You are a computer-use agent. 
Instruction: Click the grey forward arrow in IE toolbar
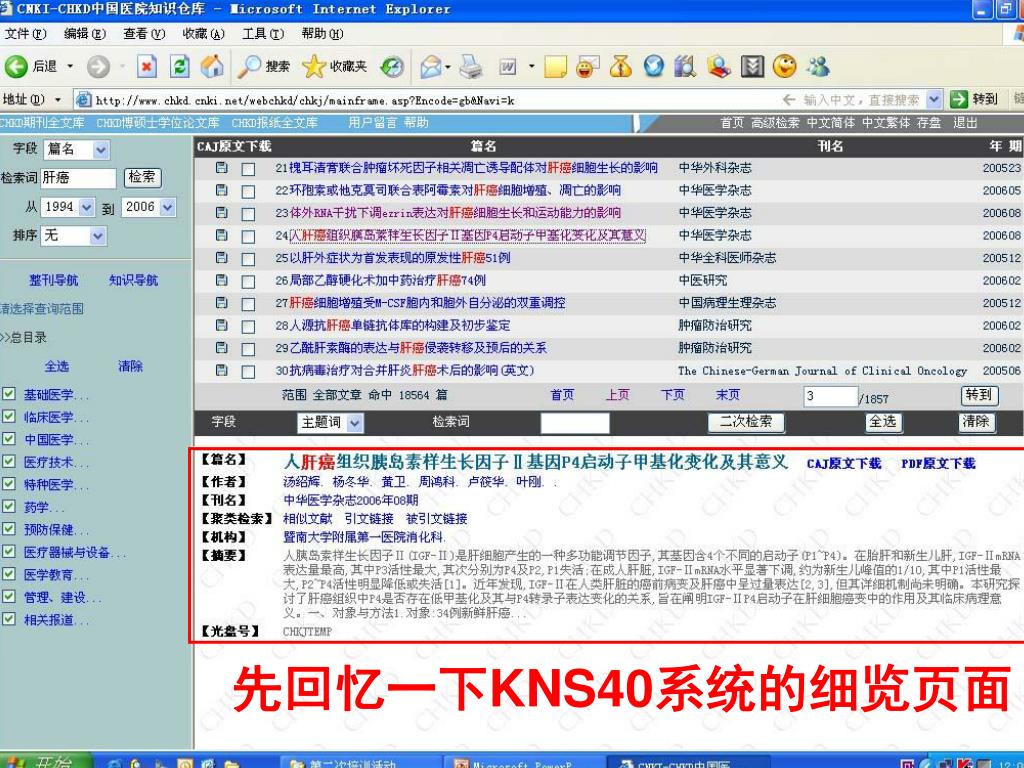click(98, 66)
